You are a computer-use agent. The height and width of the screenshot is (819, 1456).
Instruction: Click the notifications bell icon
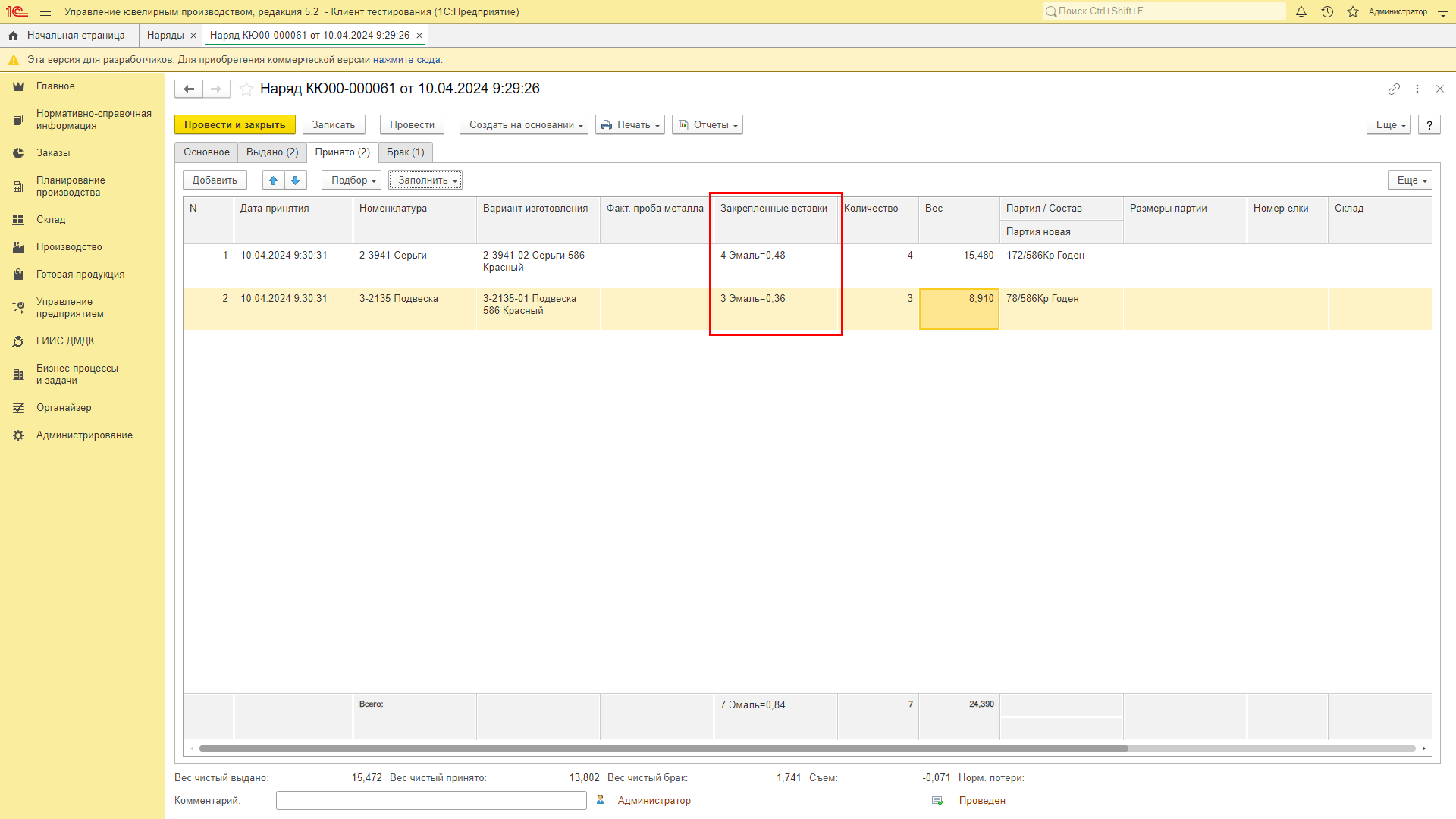pyautogui.click(x=1301, y=11)
